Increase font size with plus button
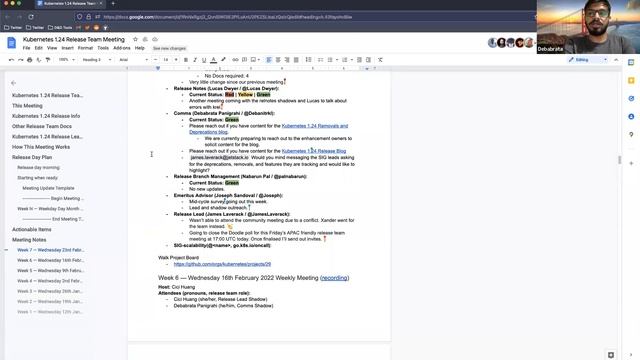Screen dimensions: 640x360 [176, 60]
